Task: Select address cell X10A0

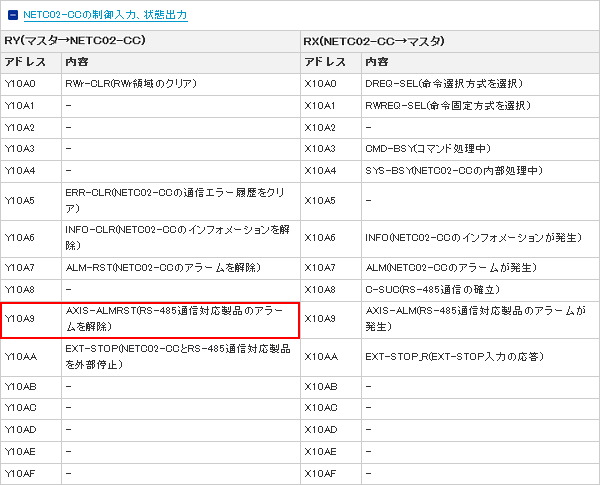Action: (331, 83)
